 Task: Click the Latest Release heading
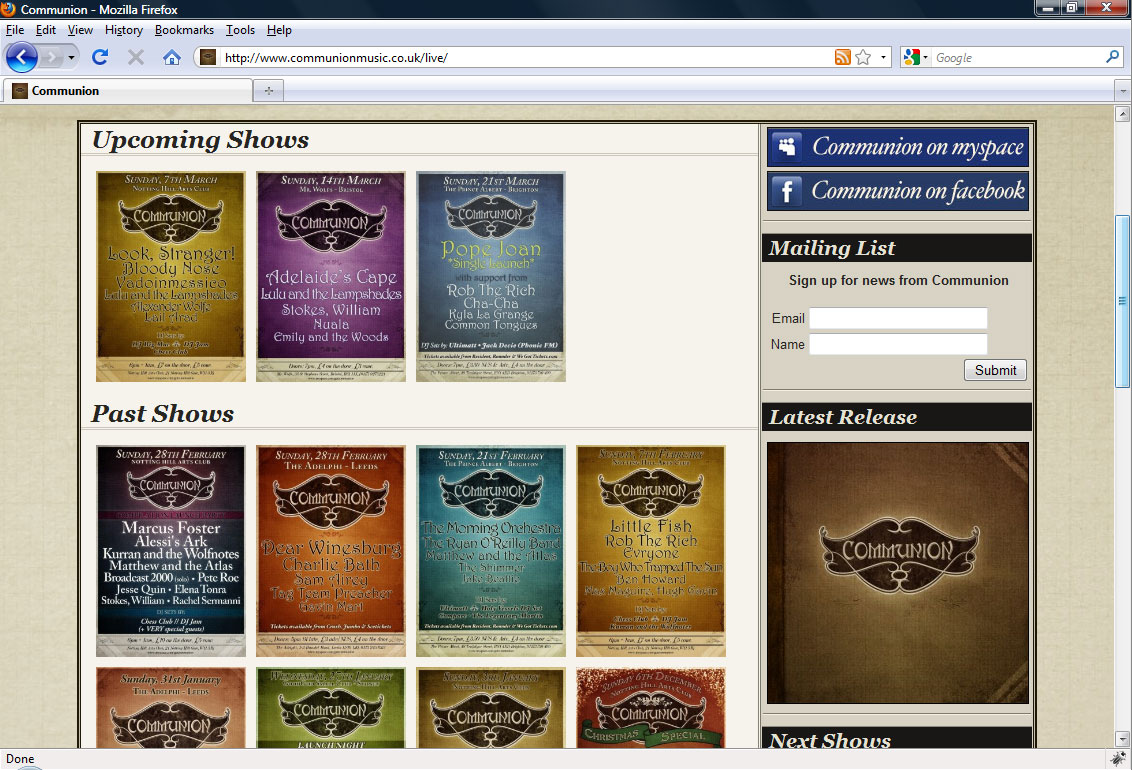tap(843, 417)
